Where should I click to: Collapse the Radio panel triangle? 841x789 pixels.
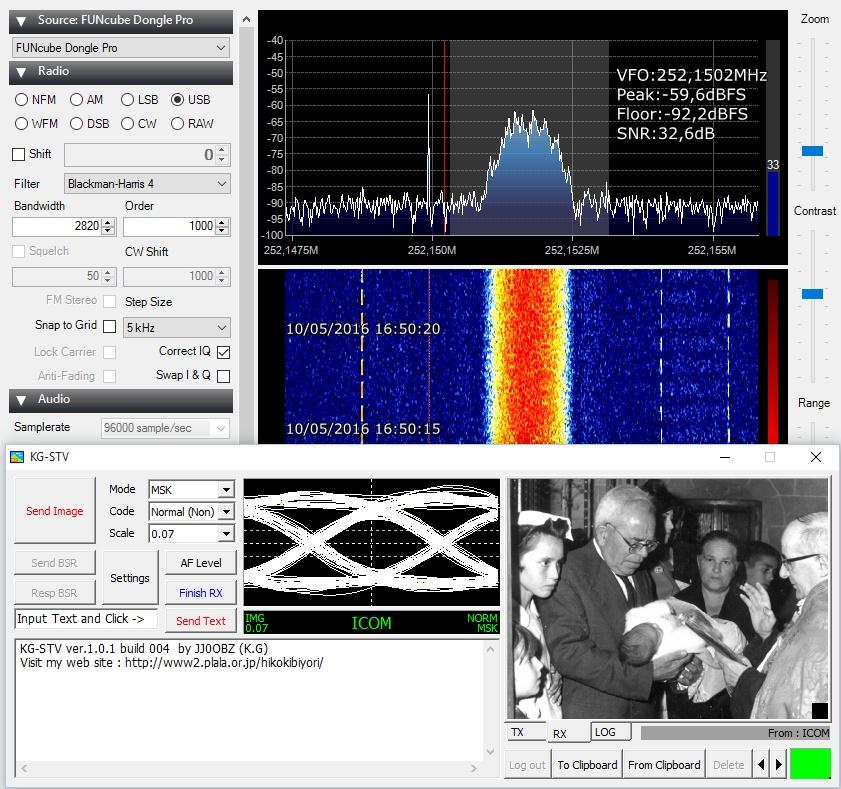21,72
